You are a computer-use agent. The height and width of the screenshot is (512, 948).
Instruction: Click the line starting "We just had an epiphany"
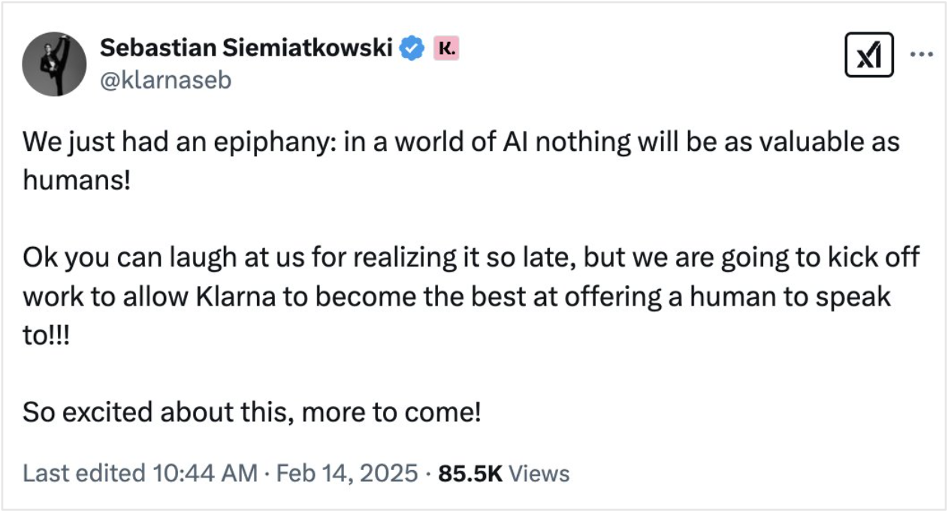[460, 142]
